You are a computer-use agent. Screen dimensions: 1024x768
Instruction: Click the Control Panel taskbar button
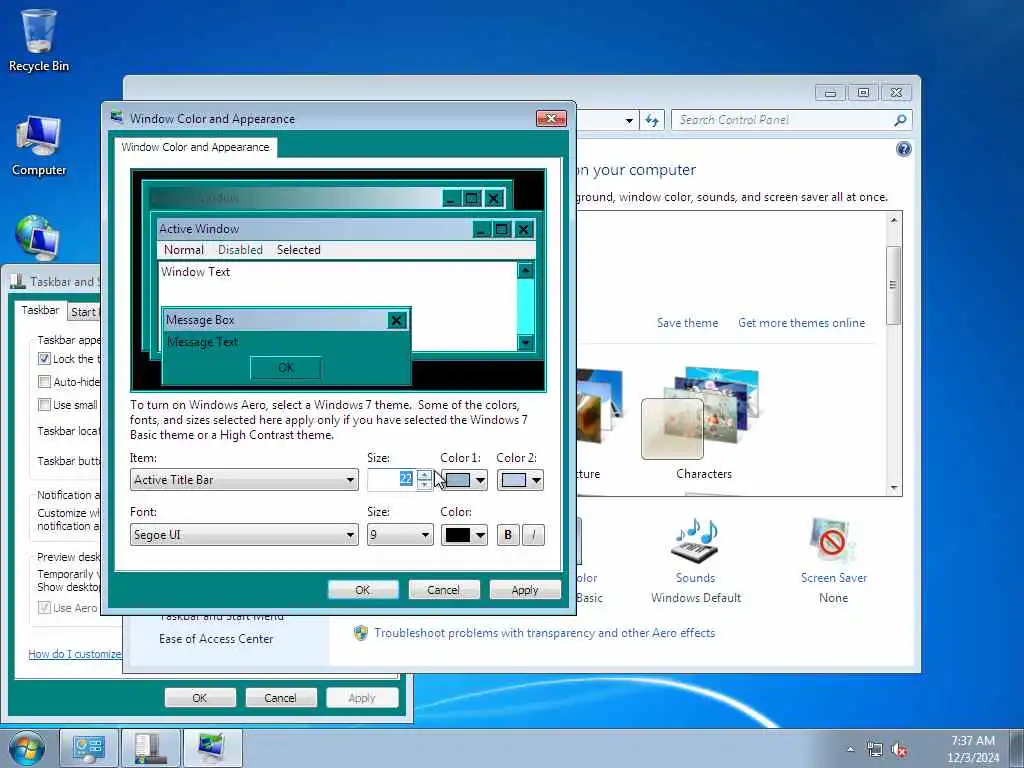[89, 748]
